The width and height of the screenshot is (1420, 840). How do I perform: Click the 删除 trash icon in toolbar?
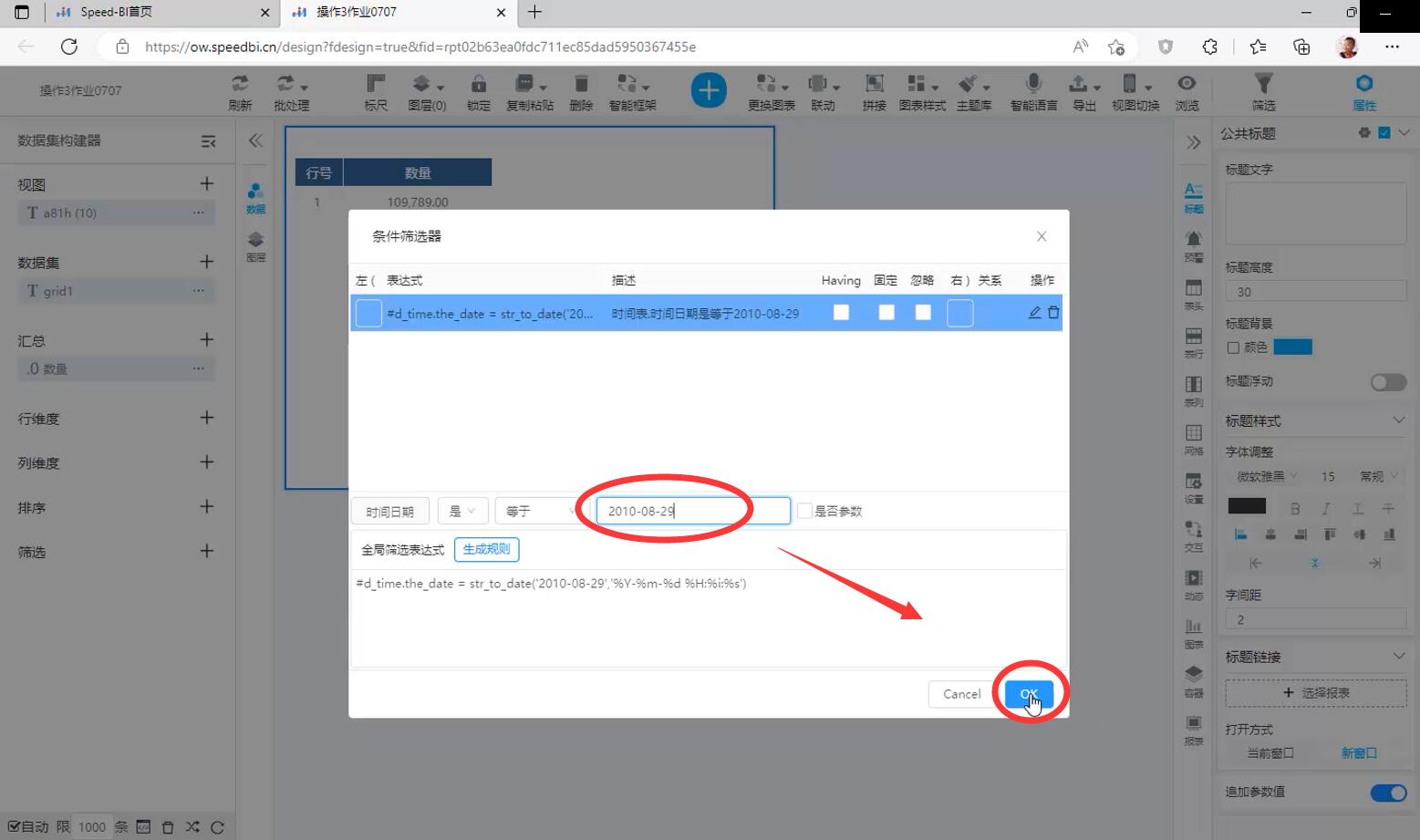point(581,84)
